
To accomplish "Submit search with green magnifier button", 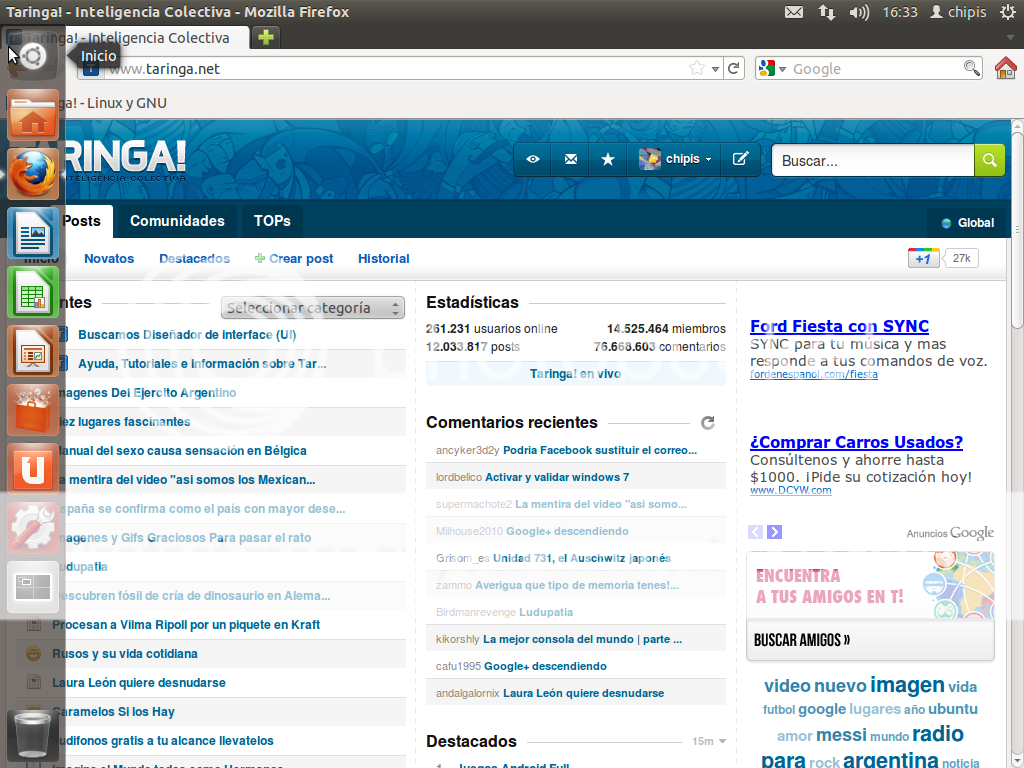I will point(989,160).
